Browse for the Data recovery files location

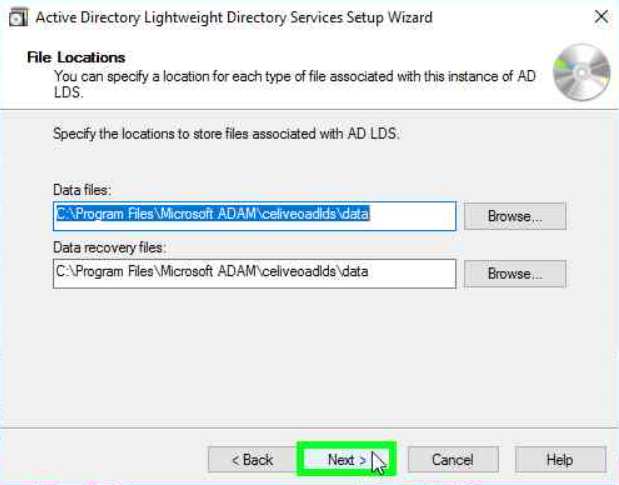coord(515,274)
